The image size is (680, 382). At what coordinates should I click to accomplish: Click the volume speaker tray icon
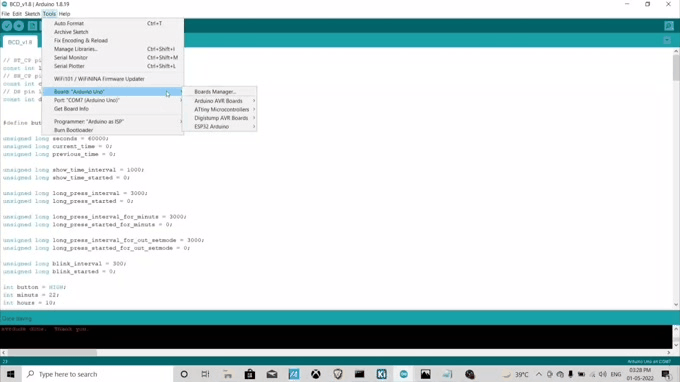coord(603,374)
